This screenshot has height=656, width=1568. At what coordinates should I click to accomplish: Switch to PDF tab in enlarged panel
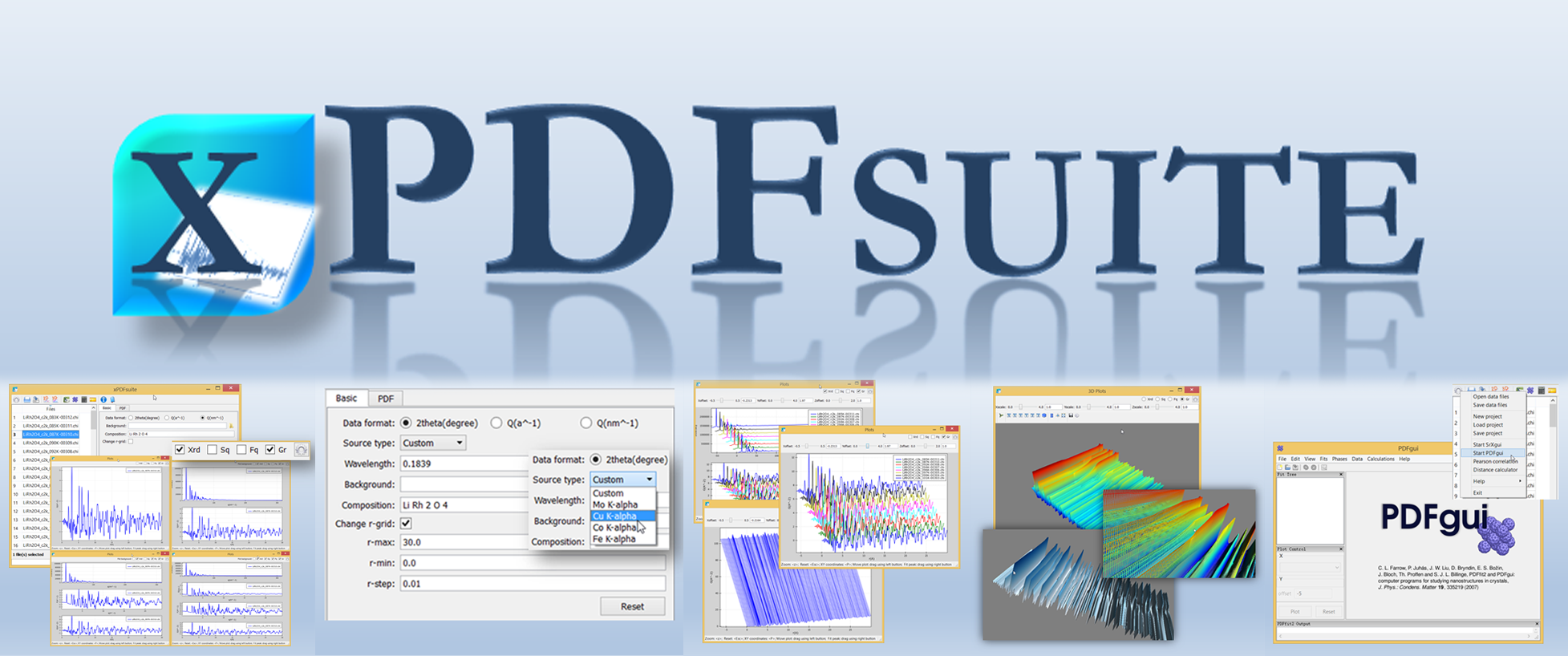point(386,399)
